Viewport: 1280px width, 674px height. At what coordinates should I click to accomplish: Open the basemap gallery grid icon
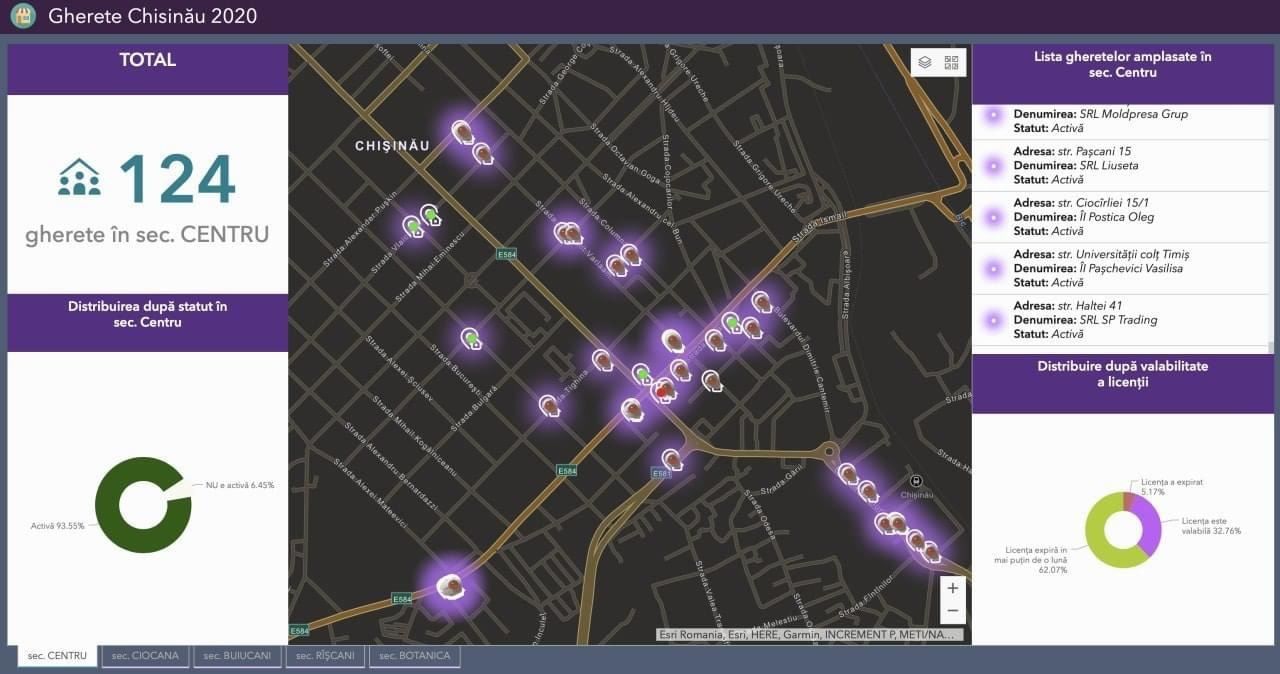(x=951, y=62)
